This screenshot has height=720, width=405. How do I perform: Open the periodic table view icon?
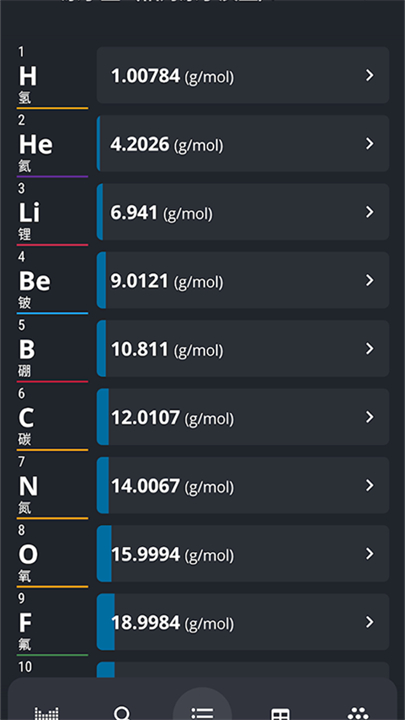coord(47,713)
